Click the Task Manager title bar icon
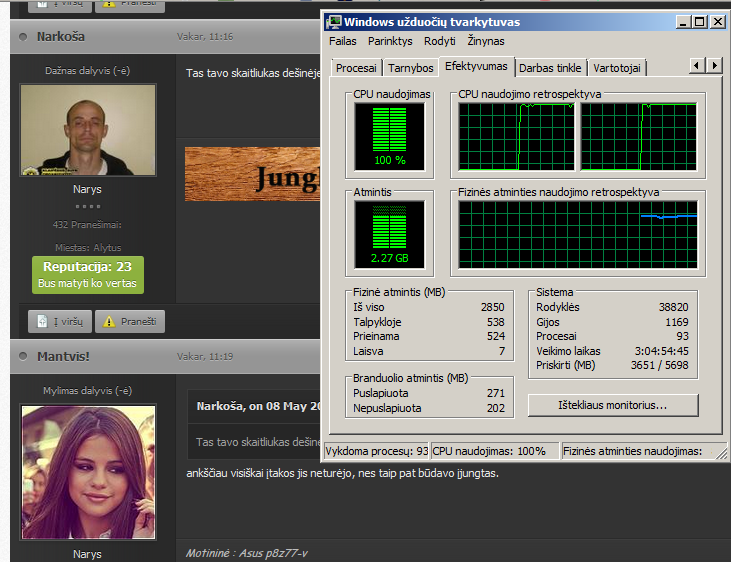 [334, 22]
